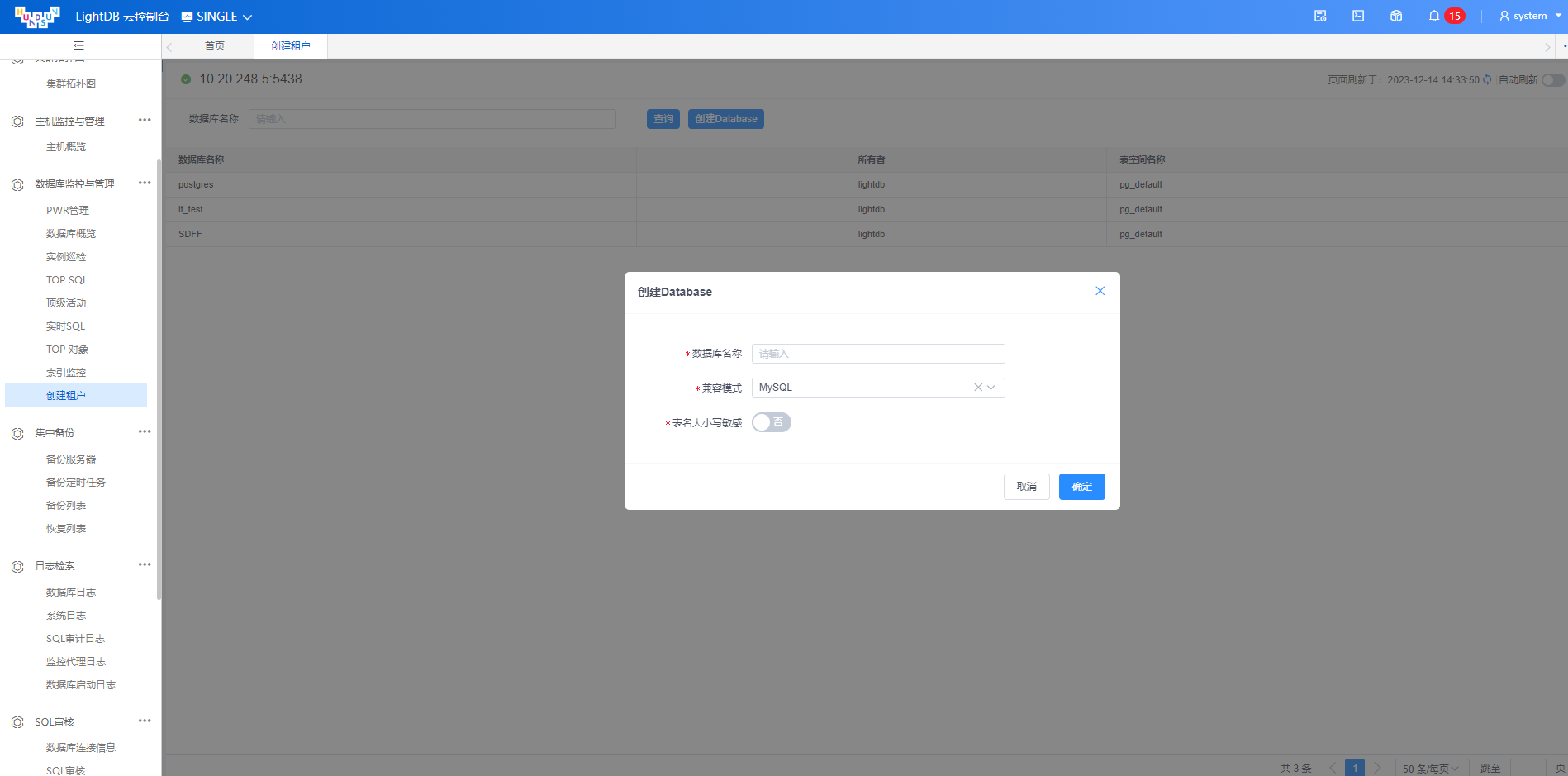Open the 50 条/每页 page size dropdown
Viewport: 1568px width, 776px height.
[x=1432, y=768]
